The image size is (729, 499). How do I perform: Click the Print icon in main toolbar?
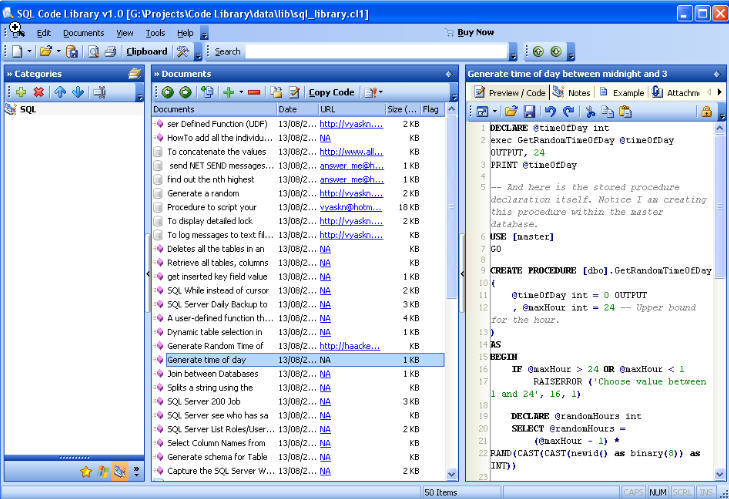pyautogui.click(x=110, y=52)
